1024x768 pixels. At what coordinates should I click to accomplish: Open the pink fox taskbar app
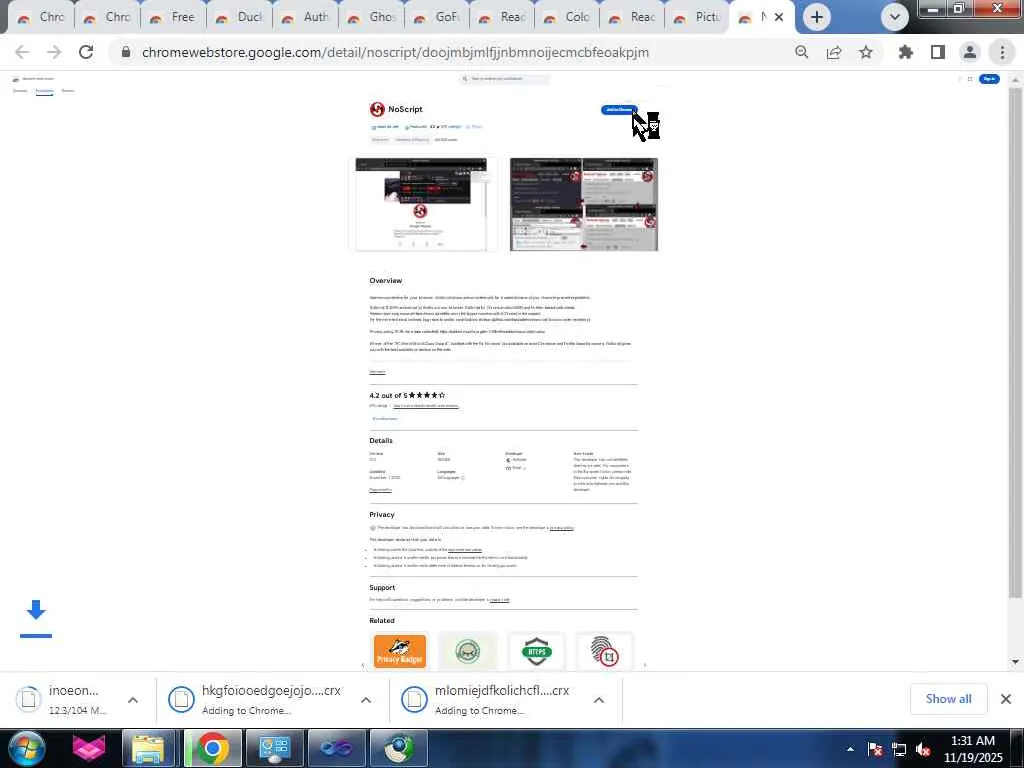pos(89,748)
